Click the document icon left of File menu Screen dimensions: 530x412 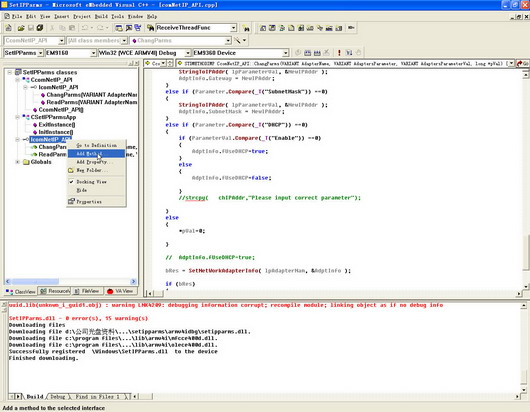tap(7, 16)
